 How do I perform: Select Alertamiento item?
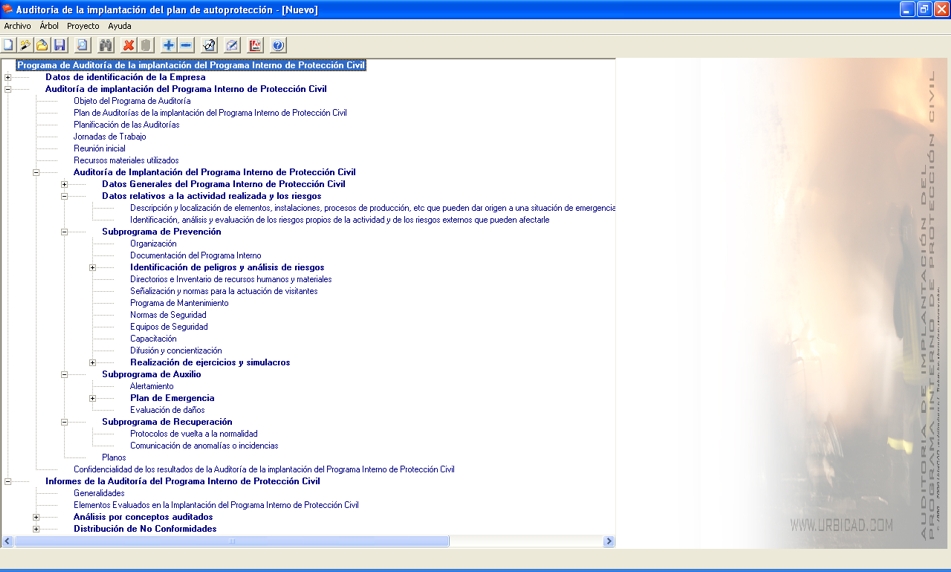(x=152, y=386)
